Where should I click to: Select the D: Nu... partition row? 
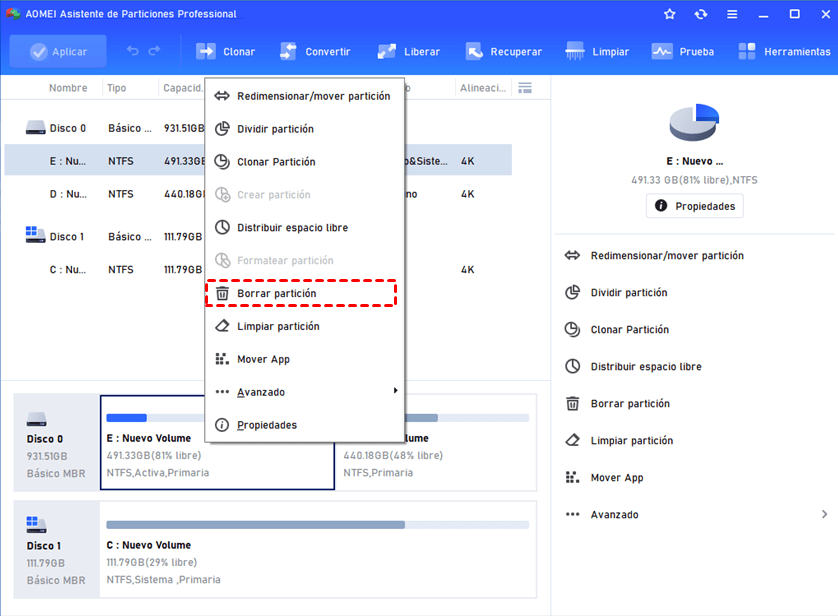(x=258, y=194)
